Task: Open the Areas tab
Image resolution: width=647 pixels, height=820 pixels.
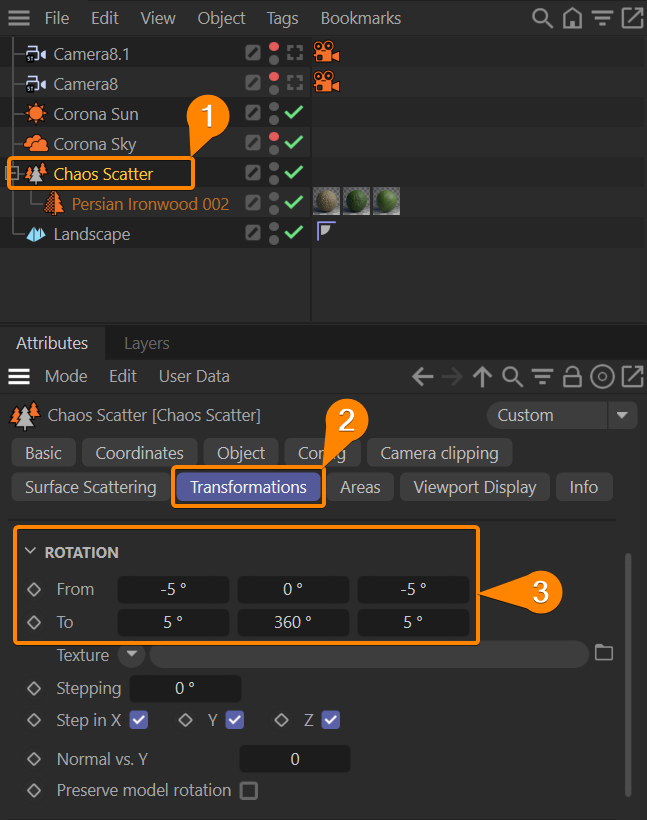Action: tap(360, 487)
